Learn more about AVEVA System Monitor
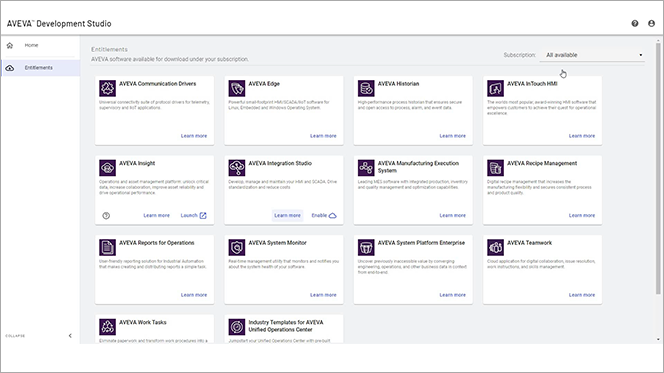The height and width of the screenshot is (373, 664). click(323, 295)
